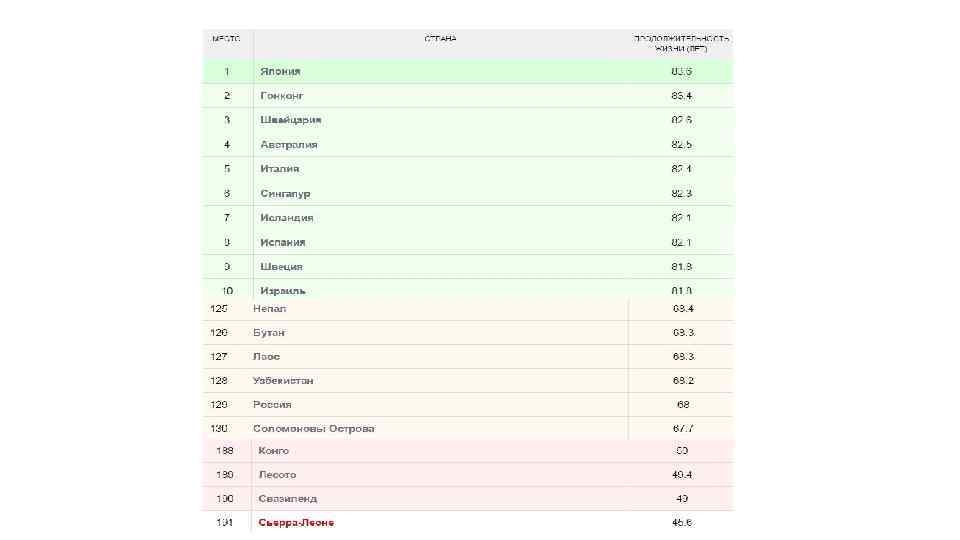The width and height of the screenshot is (960, 540).
Task: Select the Непал row name
Action: pyautogui.click(x=269, y=308)
